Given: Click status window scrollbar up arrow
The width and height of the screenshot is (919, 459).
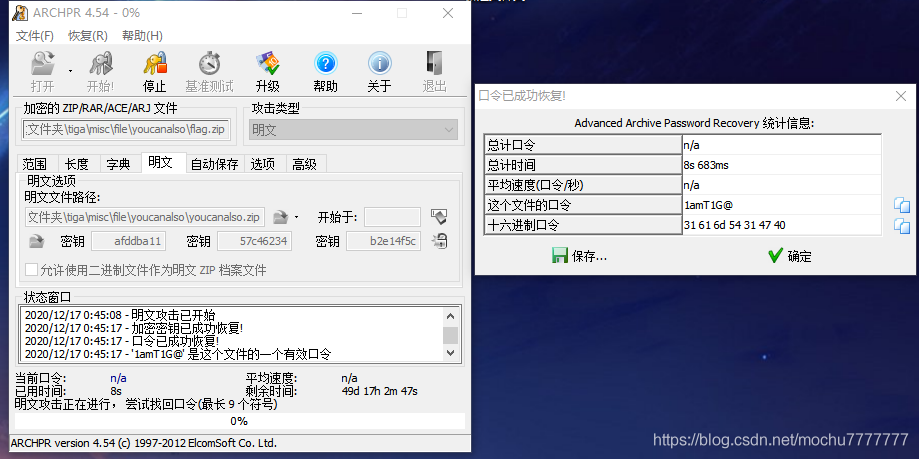Looking at the screenshot, I should coord(450,317).
